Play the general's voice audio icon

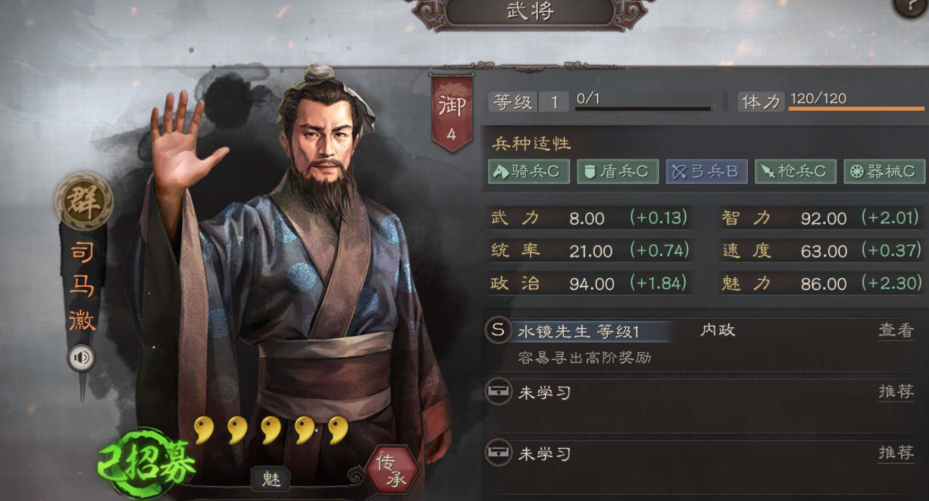[x=81, y=358]
